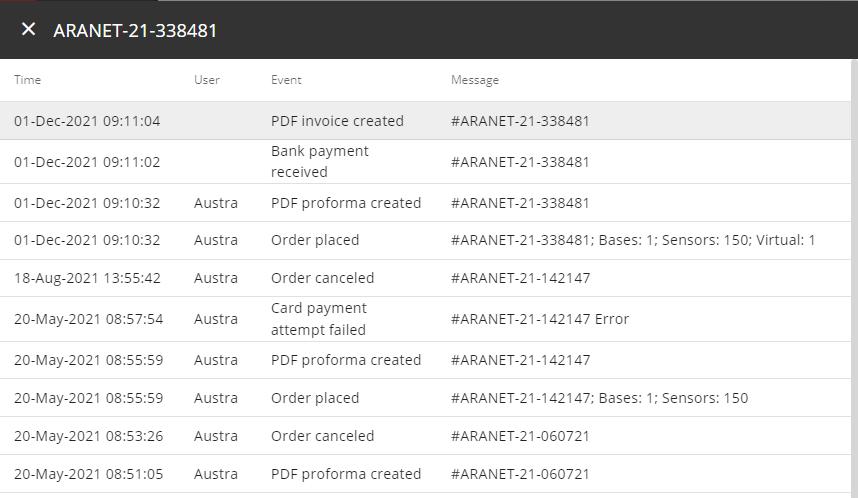Select the 20-May-2021 08:55:59 PDF proforma row
The height and width of the screenshot is (498, 858).
pos(346,360)
